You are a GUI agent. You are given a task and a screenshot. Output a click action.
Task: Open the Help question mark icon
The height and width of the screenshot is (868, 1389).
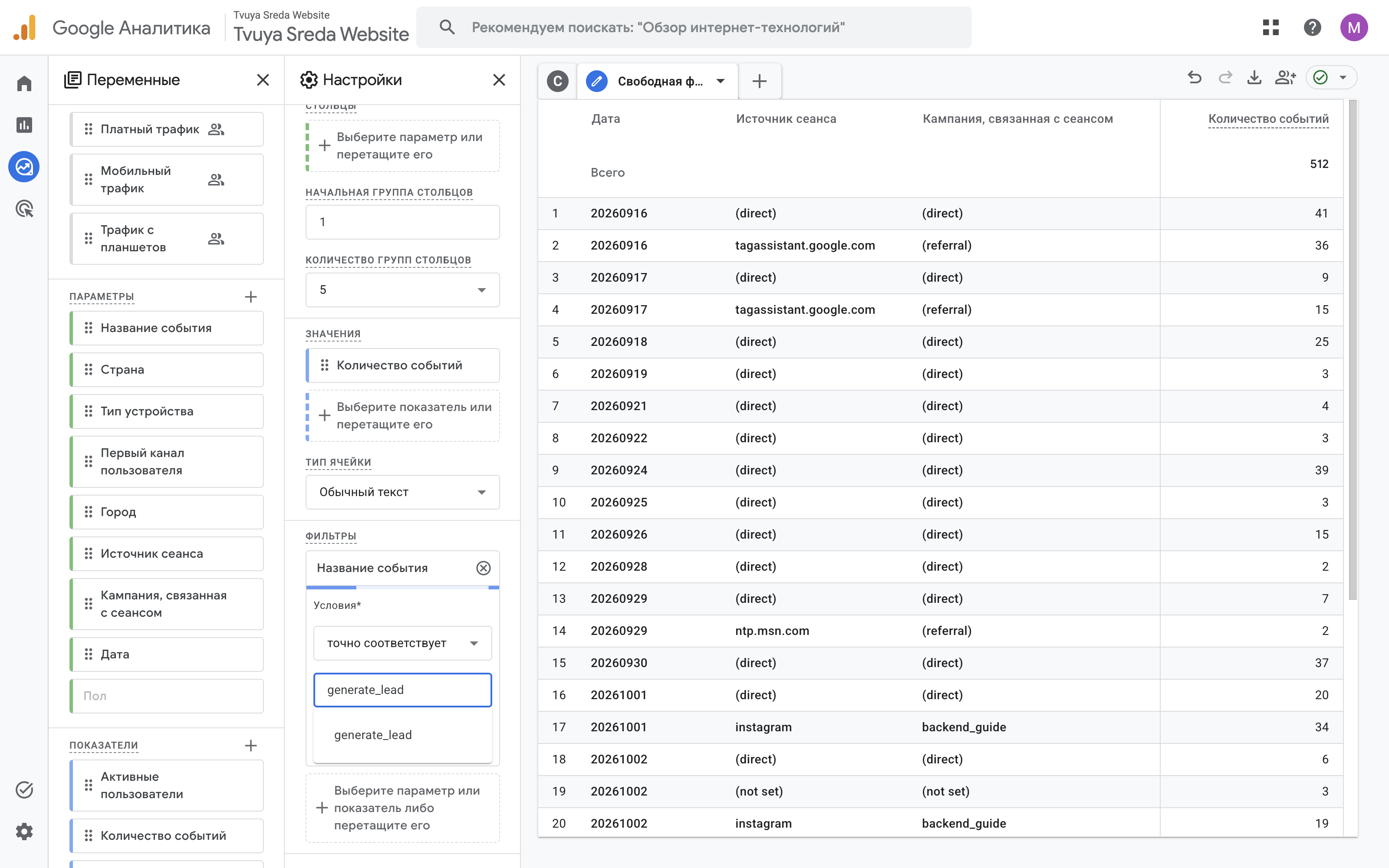tap(1312, 27)
